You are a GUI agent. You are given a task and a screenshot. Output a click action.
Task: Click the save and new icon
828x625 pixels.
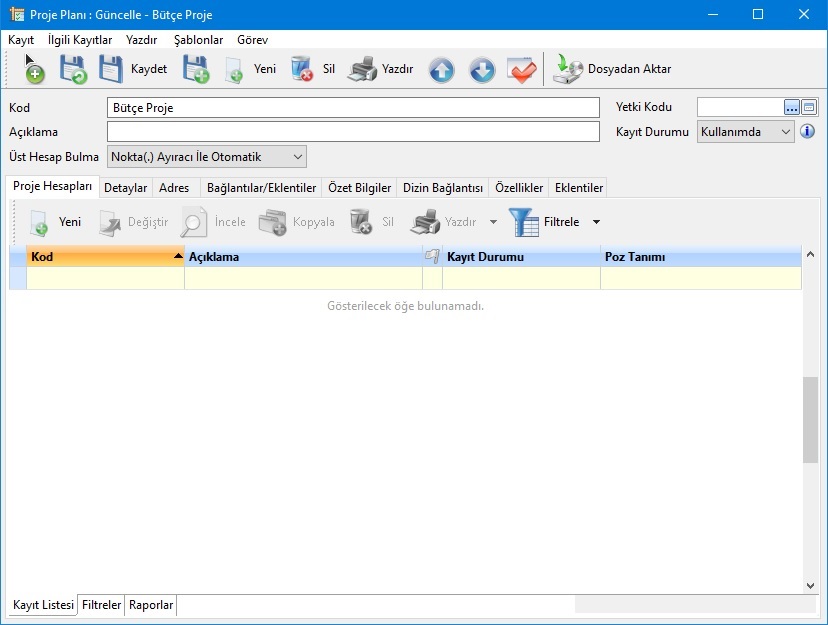point(196,70)
